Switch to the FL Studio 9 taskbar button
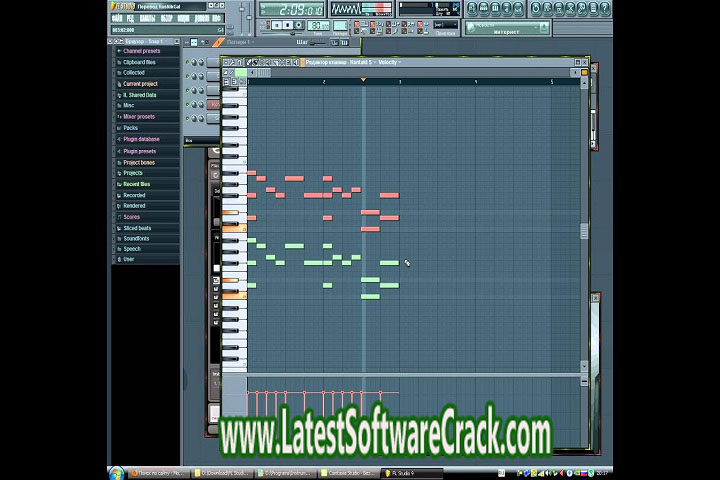 click(411, 473)
